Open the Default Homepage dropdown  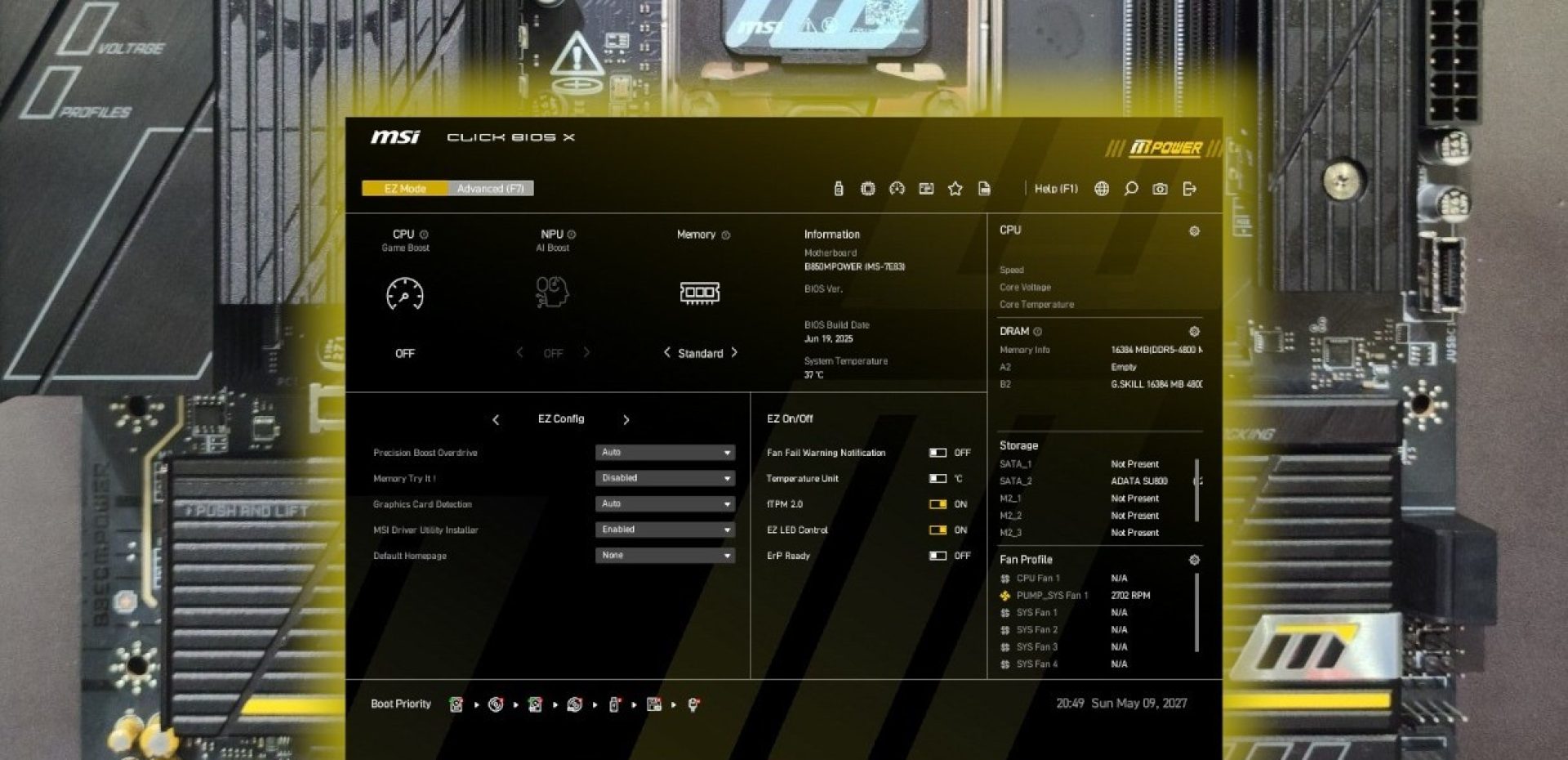tap(665, 556)
